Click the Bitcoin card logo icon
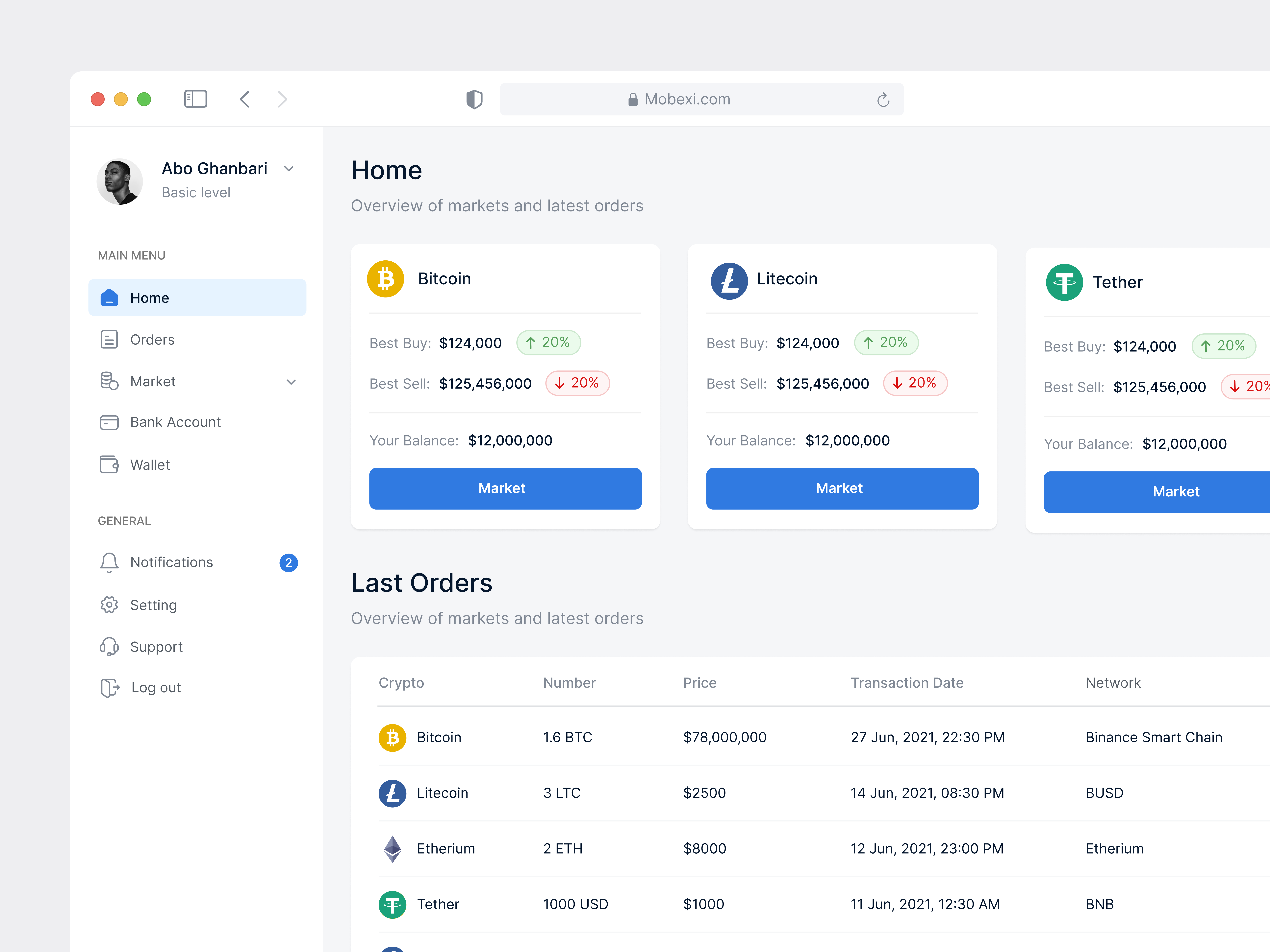The height and width of the screenshot is (952, 1270). 386,279
